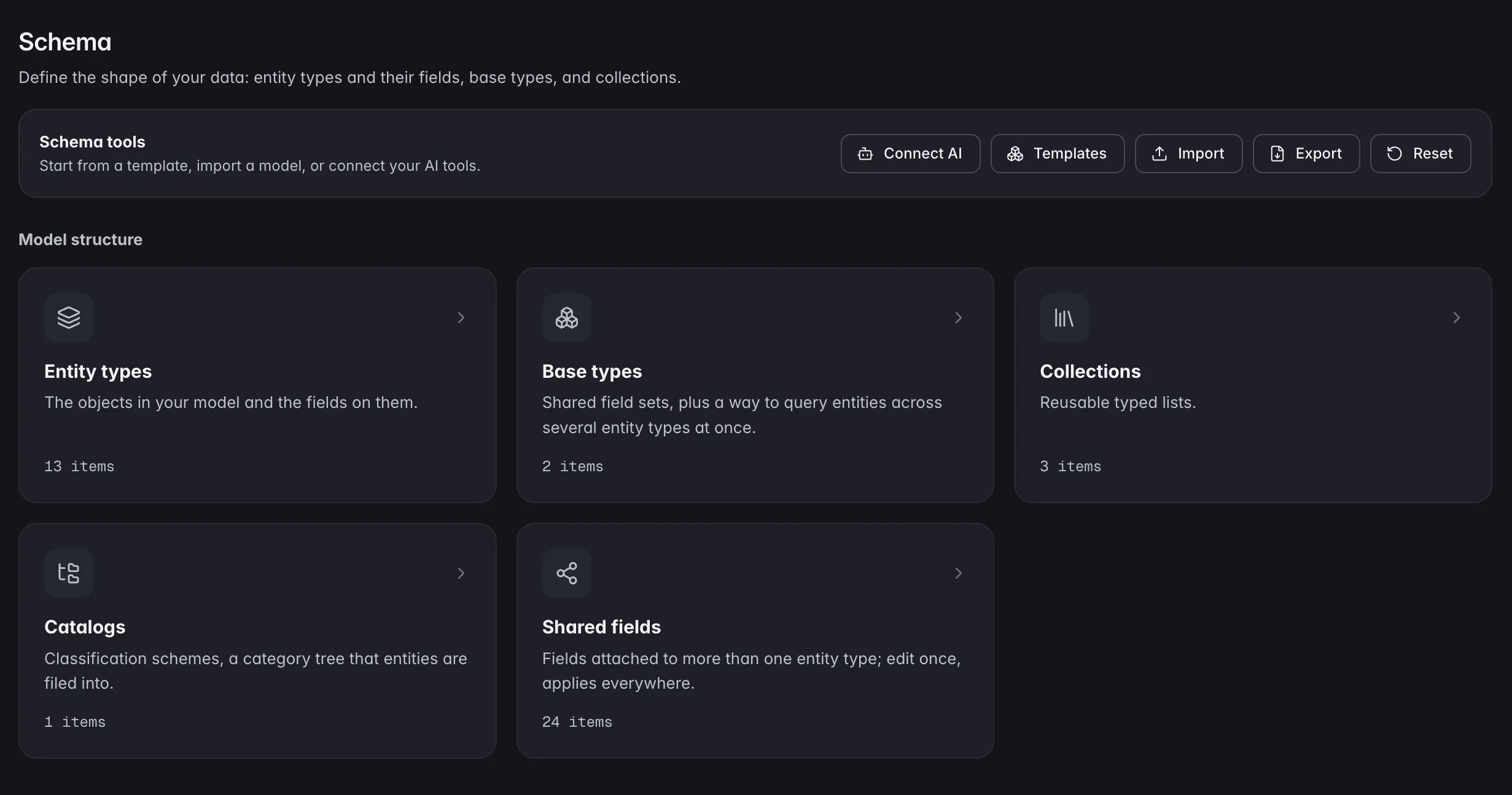Click the Base types boxes icon

(x=566, y=318)
